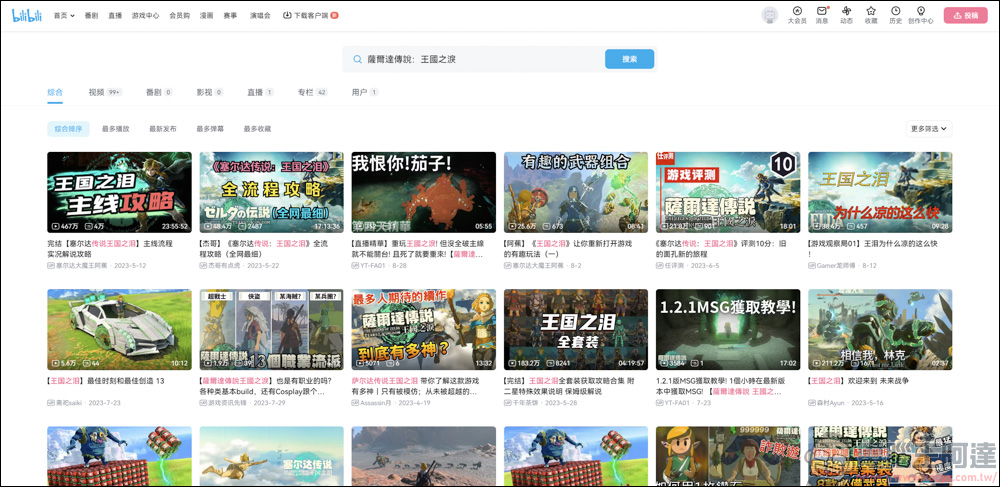Open uploader 离祀saiki profile
The image size is (1000, 487).
70,403
